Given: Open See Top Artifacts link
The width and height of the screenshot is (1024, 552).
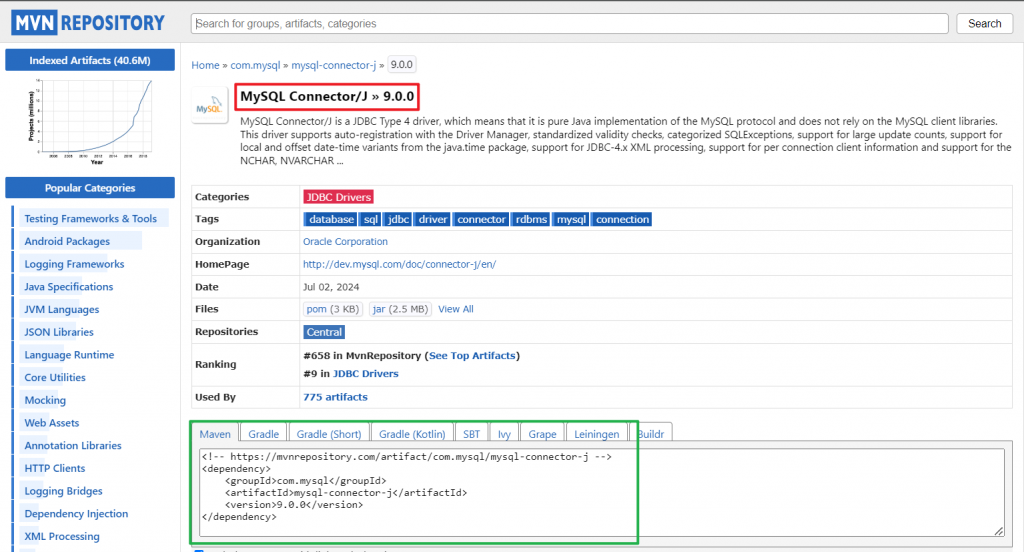Looking at the screenshot, I should (x=472, y=355).
